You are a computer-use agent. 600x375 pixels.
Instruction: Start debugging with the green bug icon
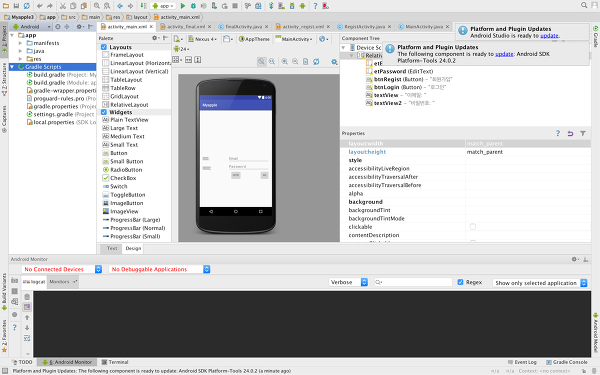(x=193, y=6)
